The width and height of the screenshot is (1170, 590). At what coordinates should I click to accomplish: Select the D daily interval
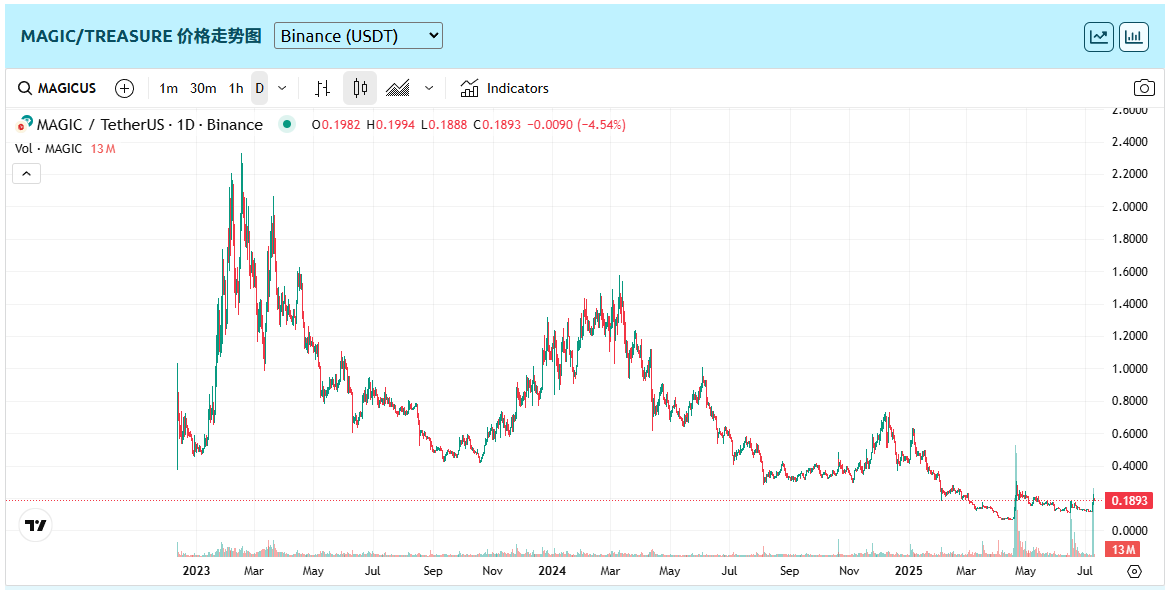tap(260, 89)
